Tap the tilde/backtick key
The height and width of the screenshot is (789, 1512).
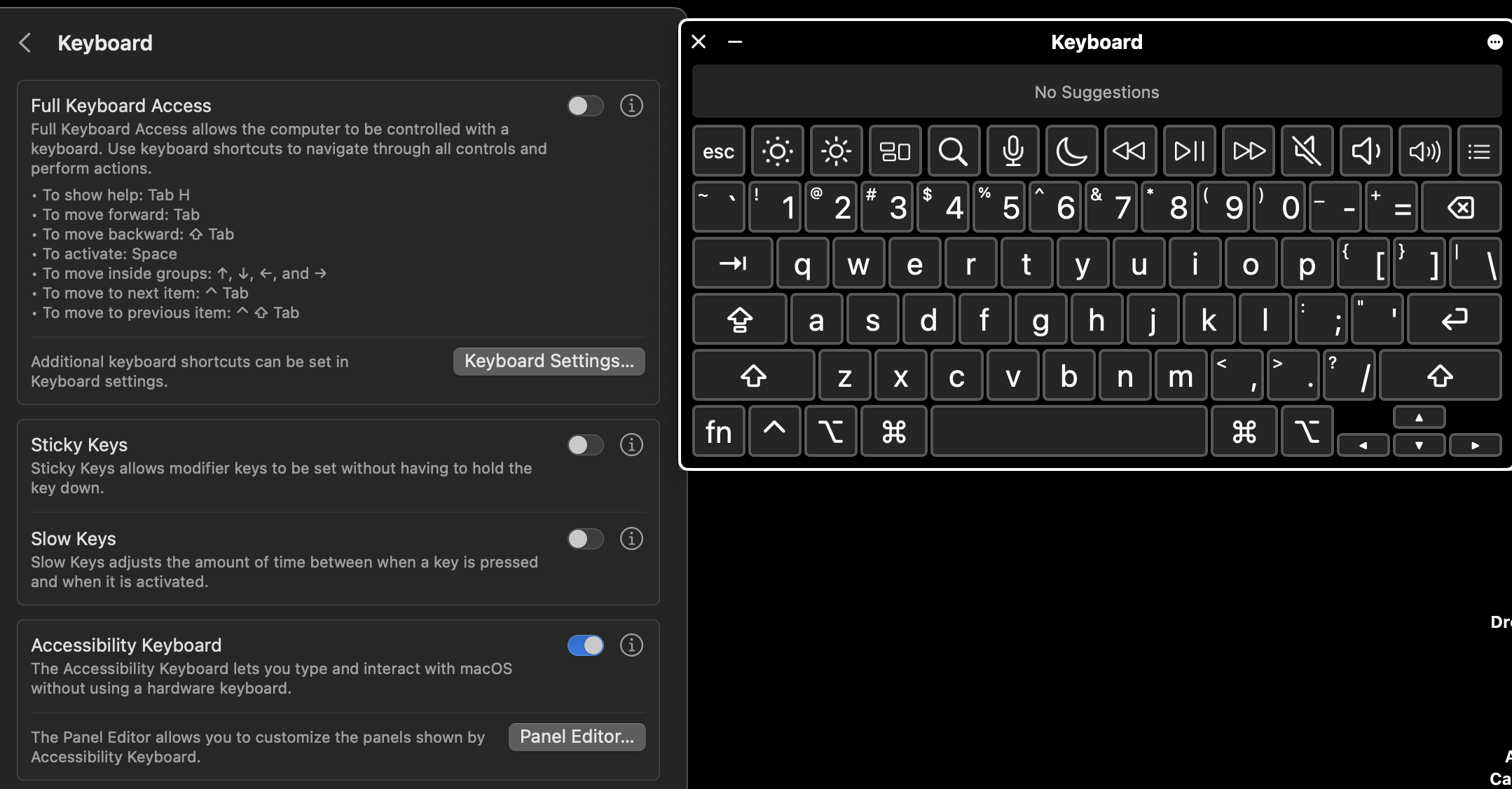[x=719, y=207]
